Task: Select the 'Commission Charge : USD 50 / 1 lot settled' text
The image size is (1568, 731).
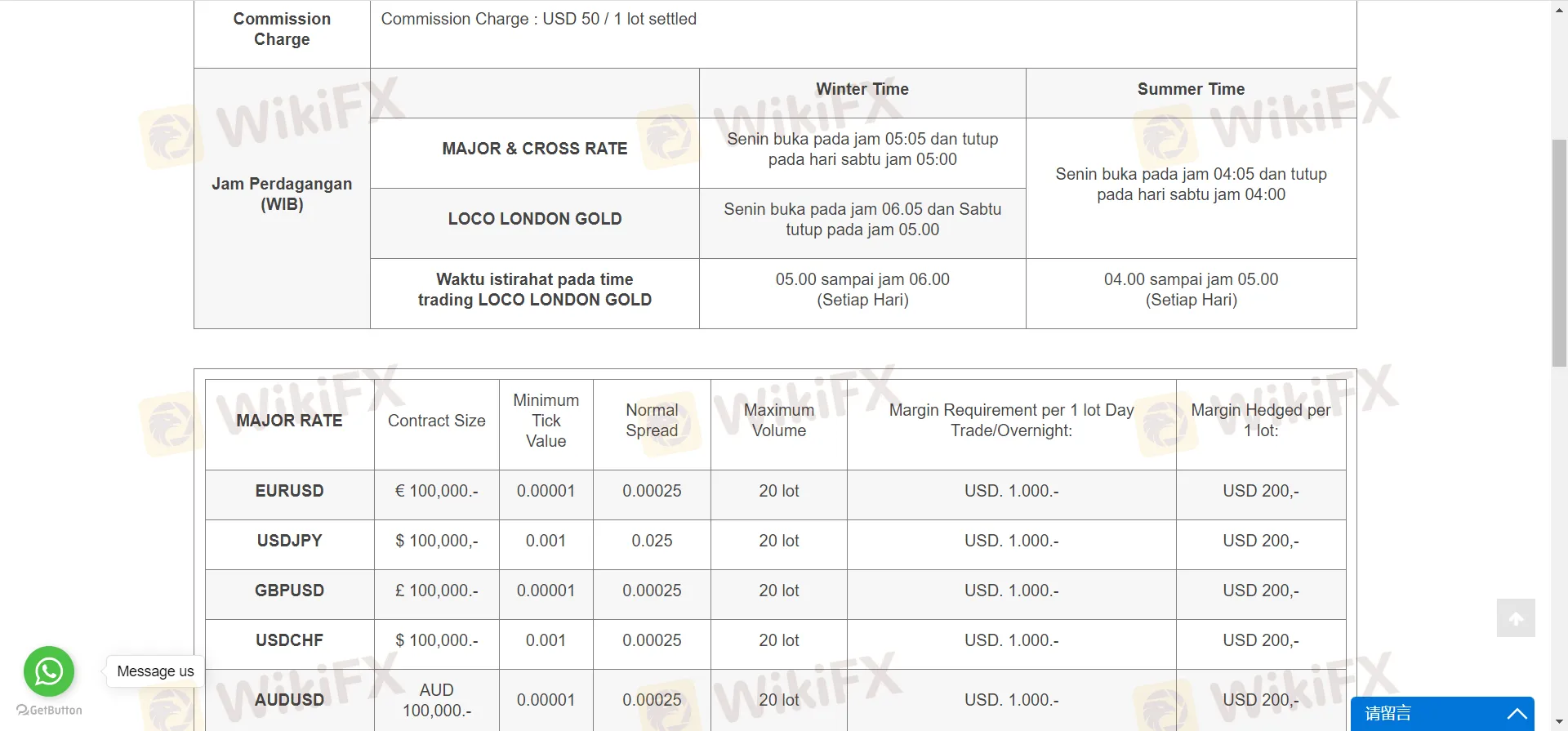Action: 538,19
